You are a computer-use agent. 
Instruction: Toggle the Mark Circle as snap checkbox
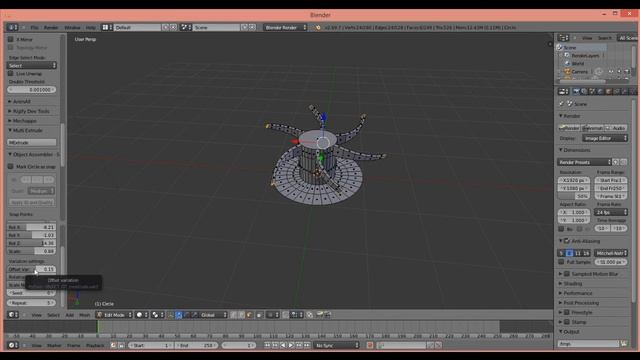click(11, 167)
